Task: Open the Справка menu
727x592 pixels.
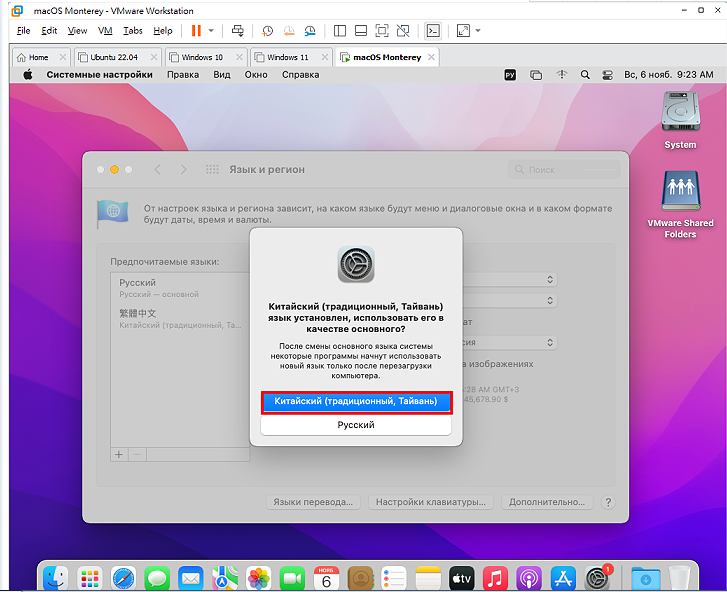Action: (x=300, y=75)
